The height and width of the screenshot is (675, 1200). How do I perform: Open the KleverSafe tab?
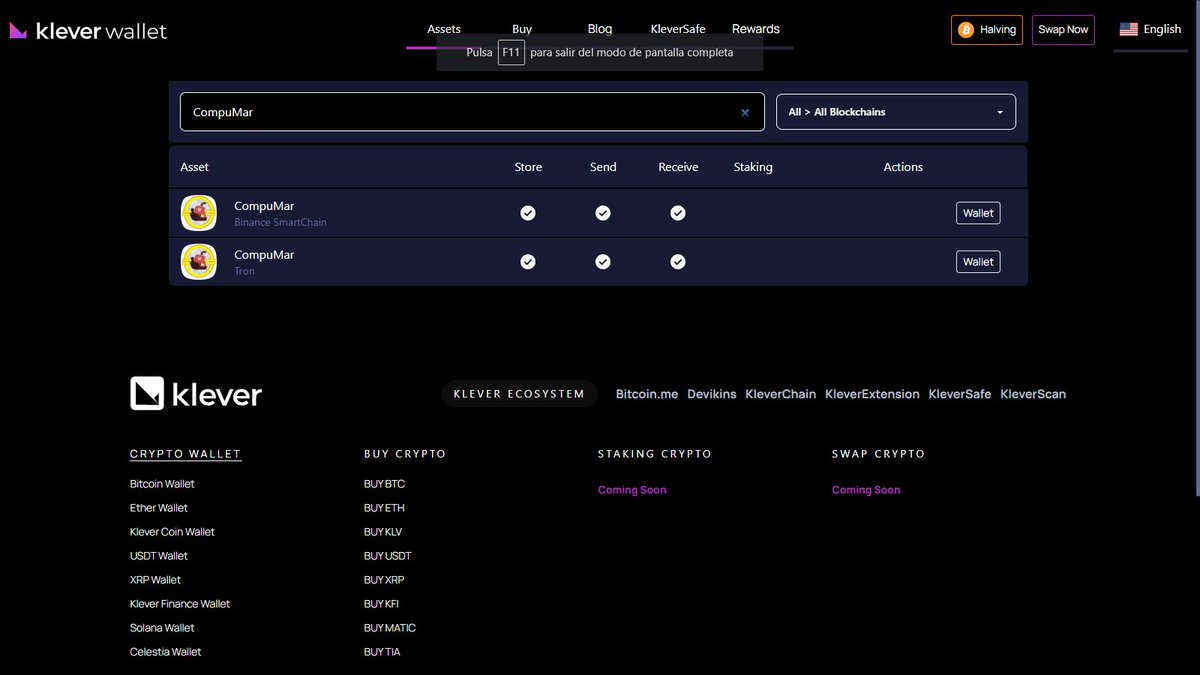coord(678,30)
